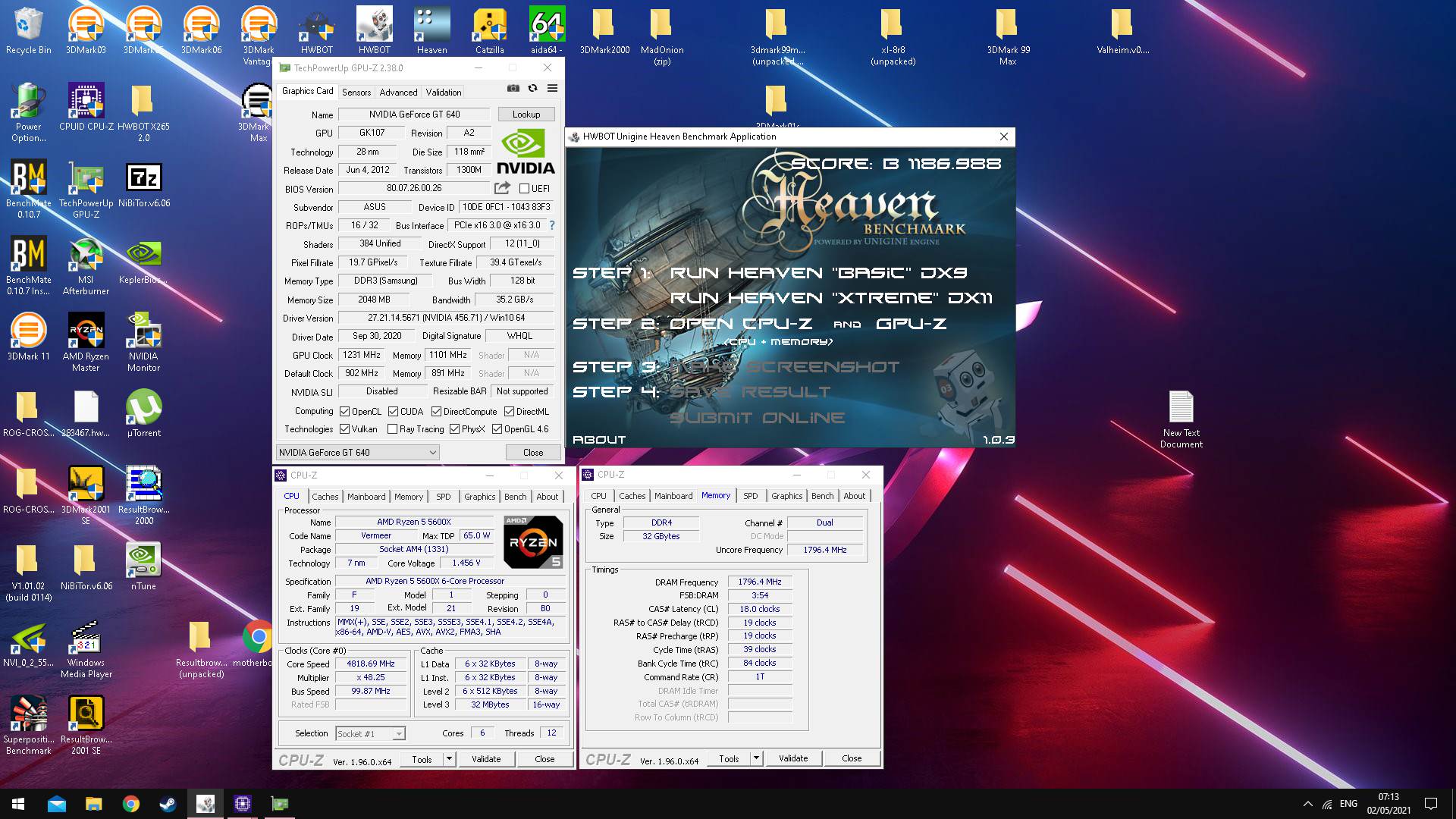Open BenchMate 0.10.7 desktop icon
Image resolution: width=1456 pixels, height=819 pixels.
[28, 190]
